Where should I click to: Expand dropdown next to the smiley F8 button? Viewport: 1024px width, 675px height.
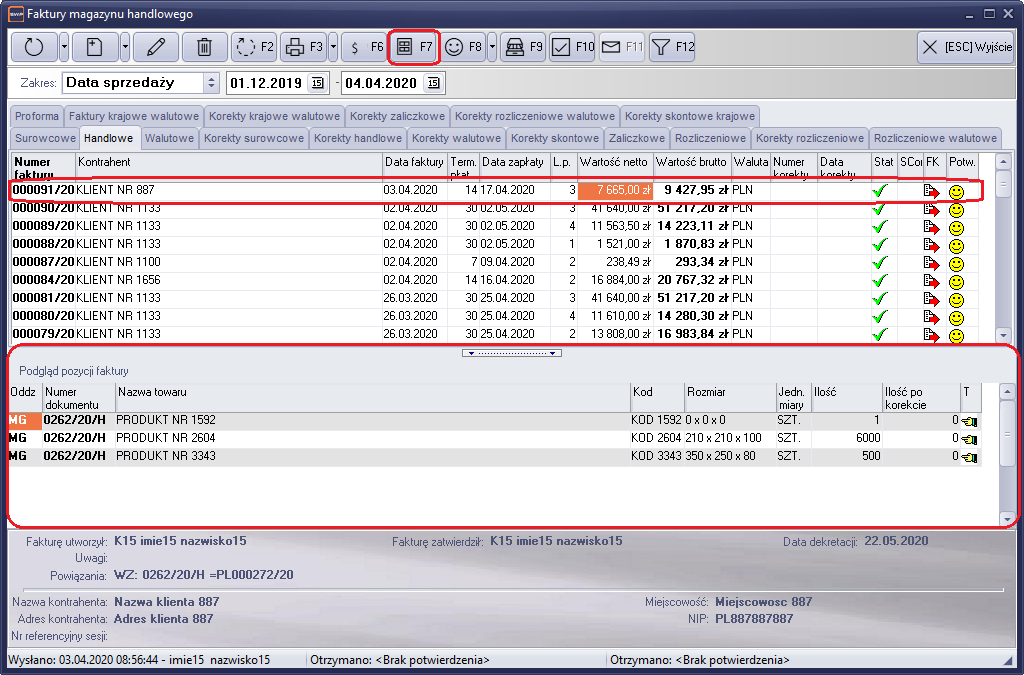coord(493,47)
